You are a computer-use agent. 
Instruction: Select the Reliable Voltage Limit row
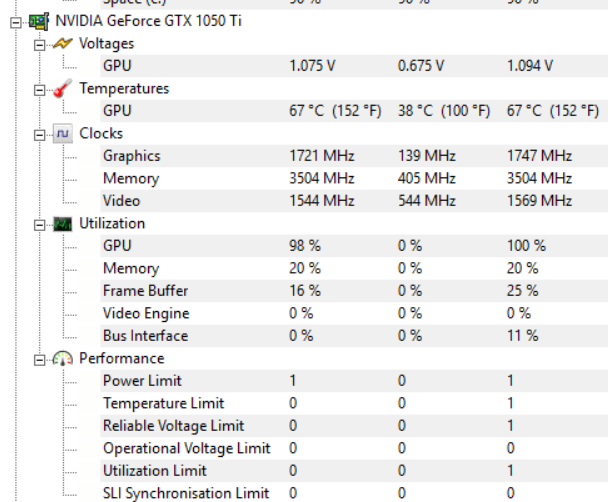click(x=354, y=426)
